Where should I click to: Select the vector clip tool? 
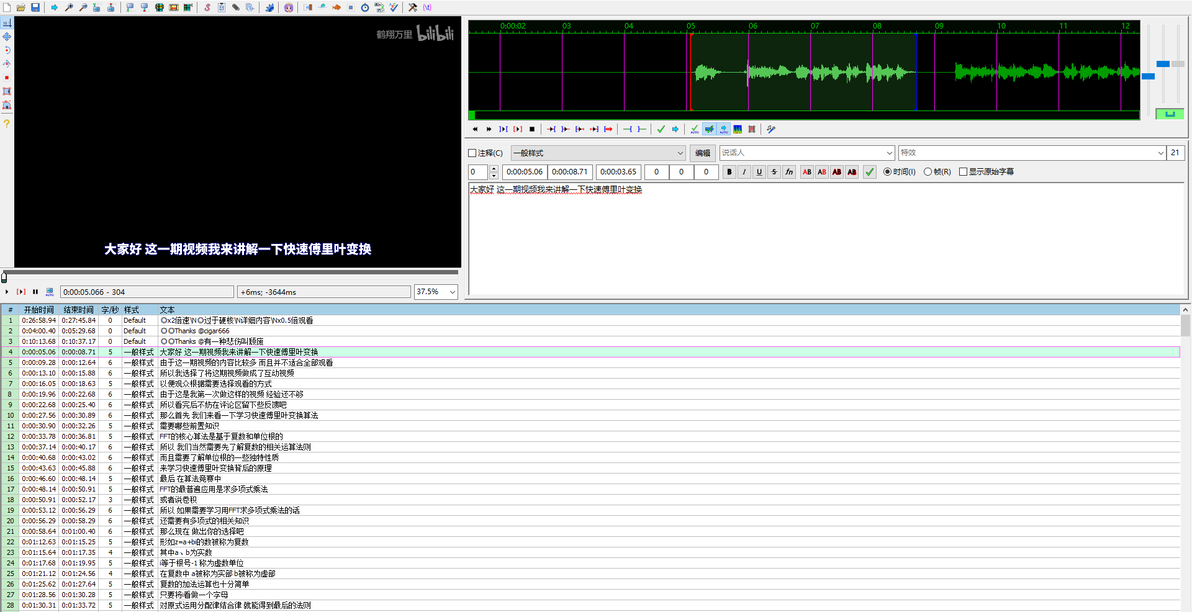[x=7, y=104]
